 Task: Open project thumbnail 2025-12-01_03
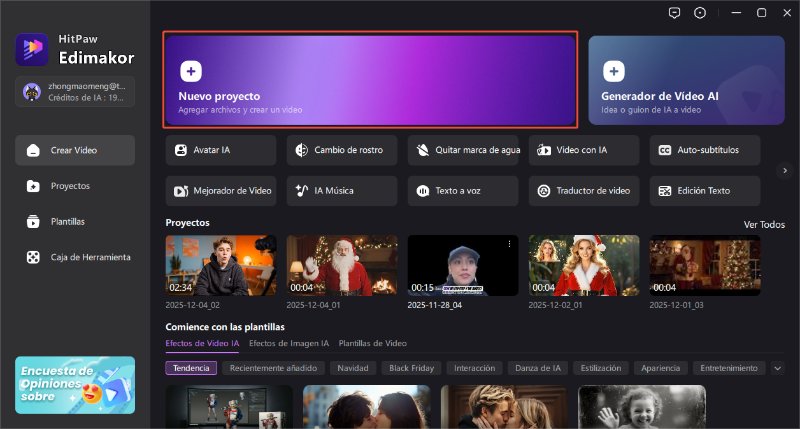pyautogui.click(x=705, y=265)
